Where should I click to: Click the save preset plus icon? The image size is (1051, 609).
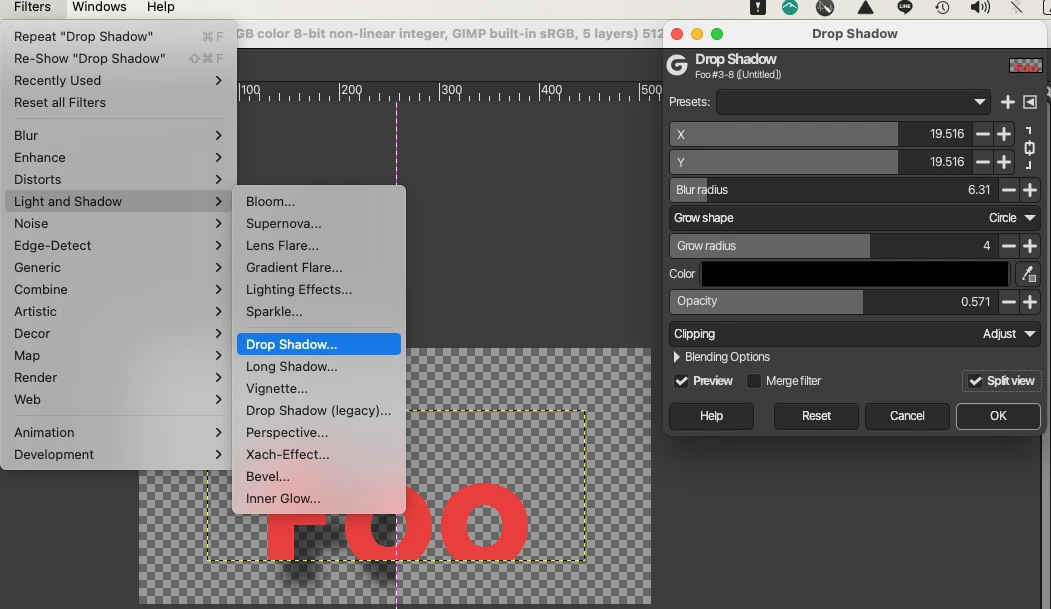tap(1007, 102)
